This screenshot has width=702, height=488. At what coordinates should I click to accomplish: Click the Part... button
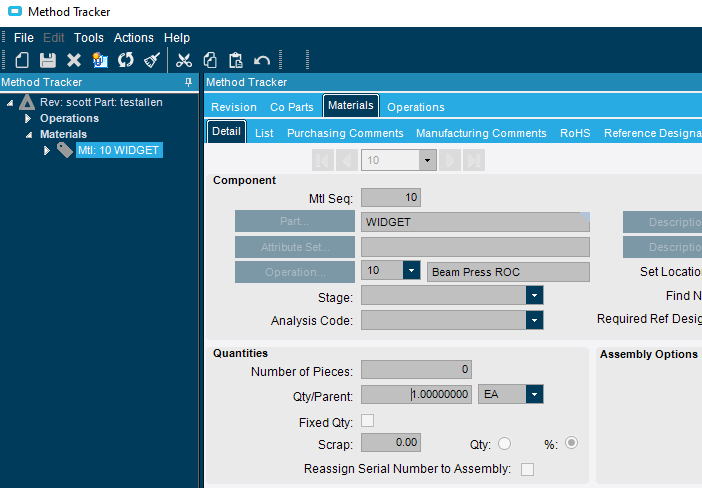295,221
